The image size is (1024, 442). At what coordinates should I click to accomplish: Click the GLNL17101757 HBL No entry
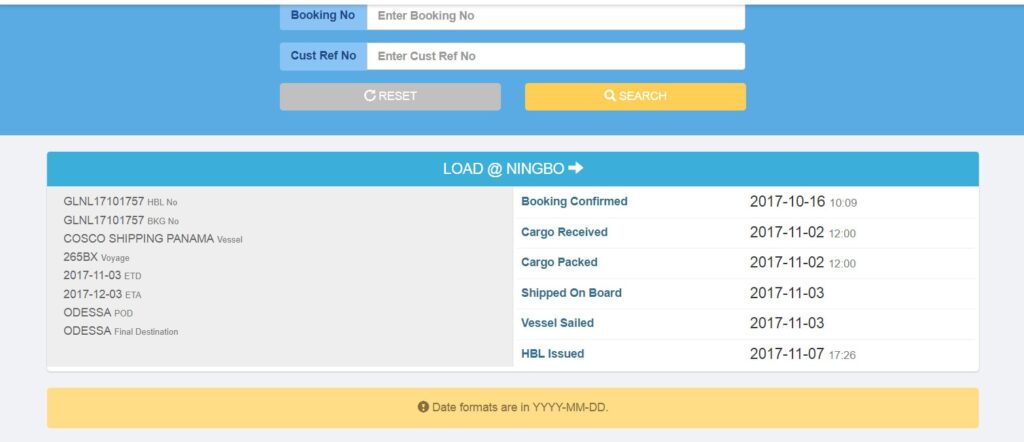coord(104,202)
